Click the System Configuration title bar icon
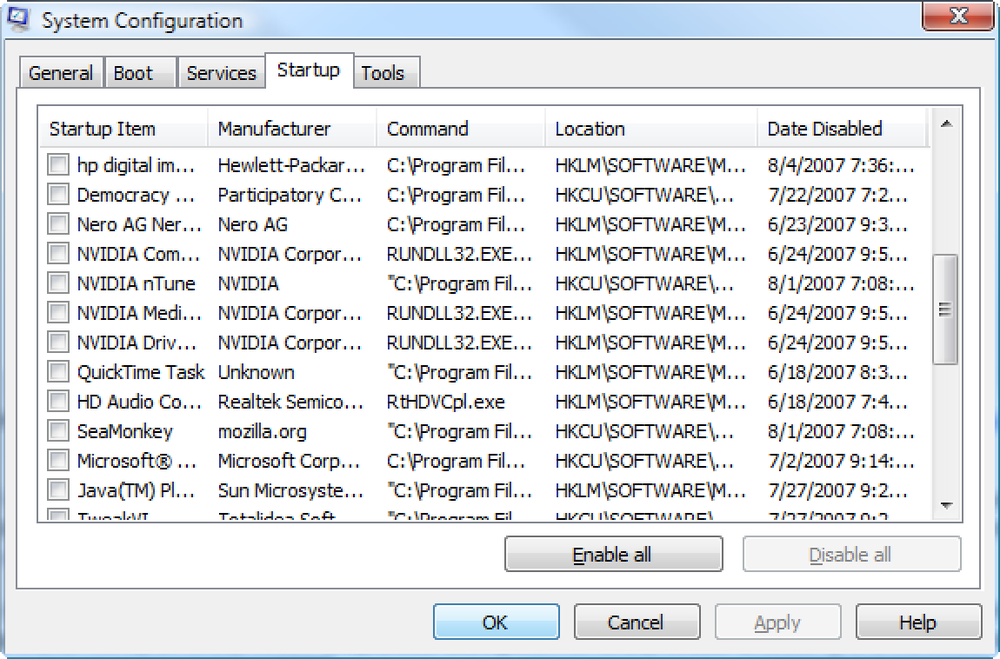Screen dimensions: 1000x659 (x=18, y=19)
